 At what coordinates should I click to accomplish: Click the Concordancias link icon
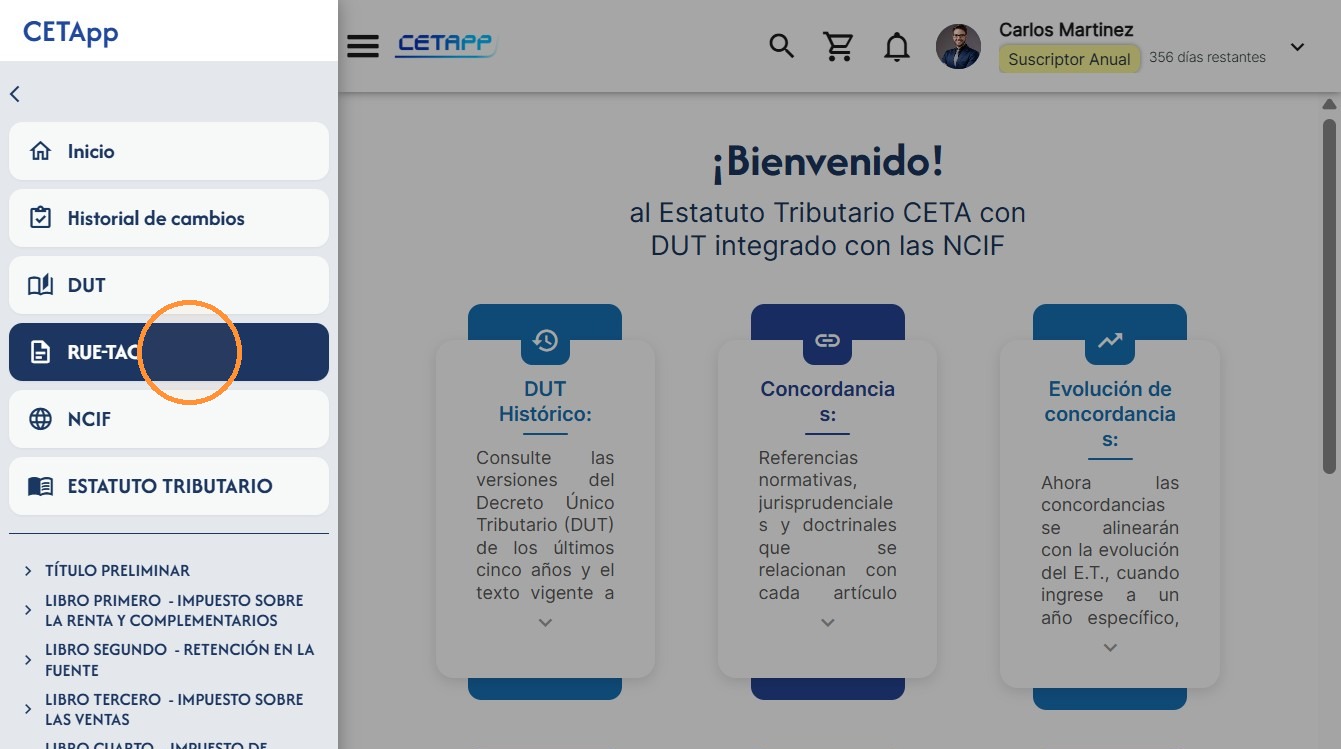click(827, 341)
